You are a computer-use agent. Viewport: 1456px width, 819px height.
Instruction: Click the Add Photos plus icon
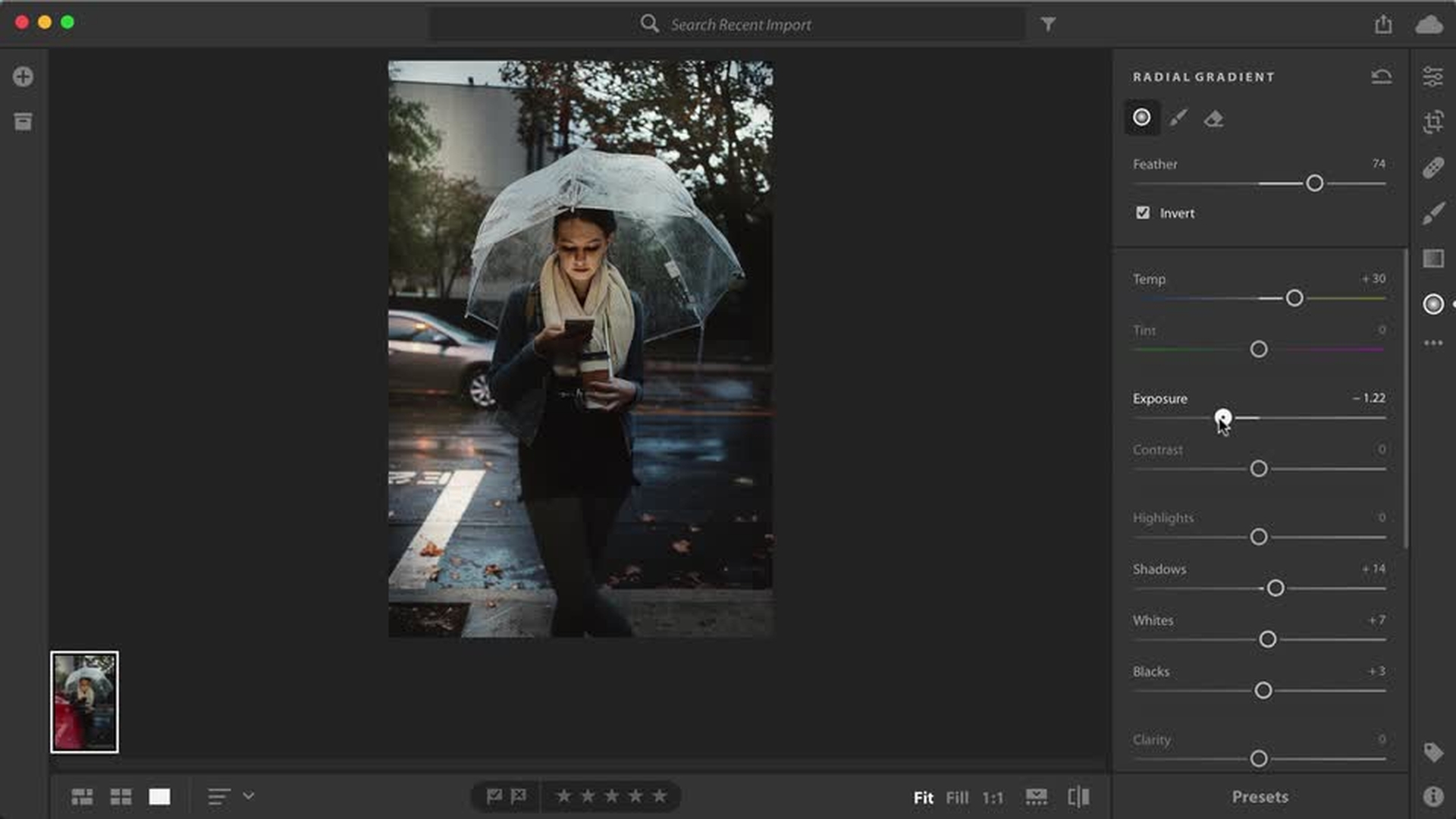23,77
